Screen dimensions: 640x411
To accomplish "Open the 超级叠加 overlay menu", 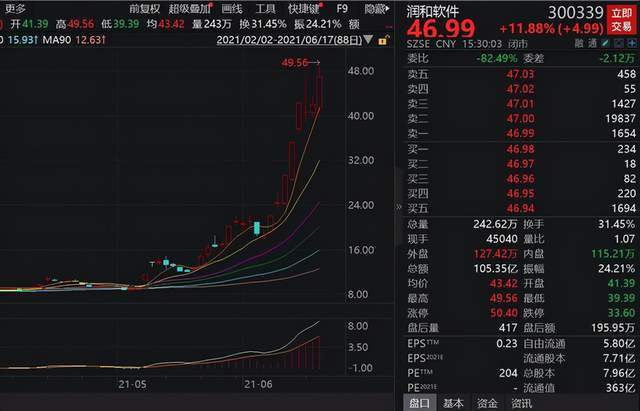I will [190, 9].
